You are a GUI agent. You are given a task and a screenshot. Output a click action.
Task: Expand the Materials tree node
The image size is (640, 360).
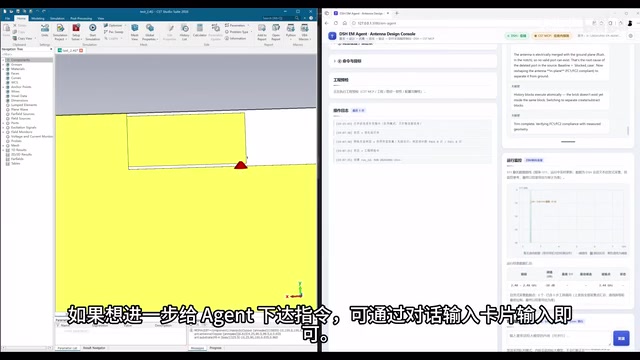click(x=4, y=69)
